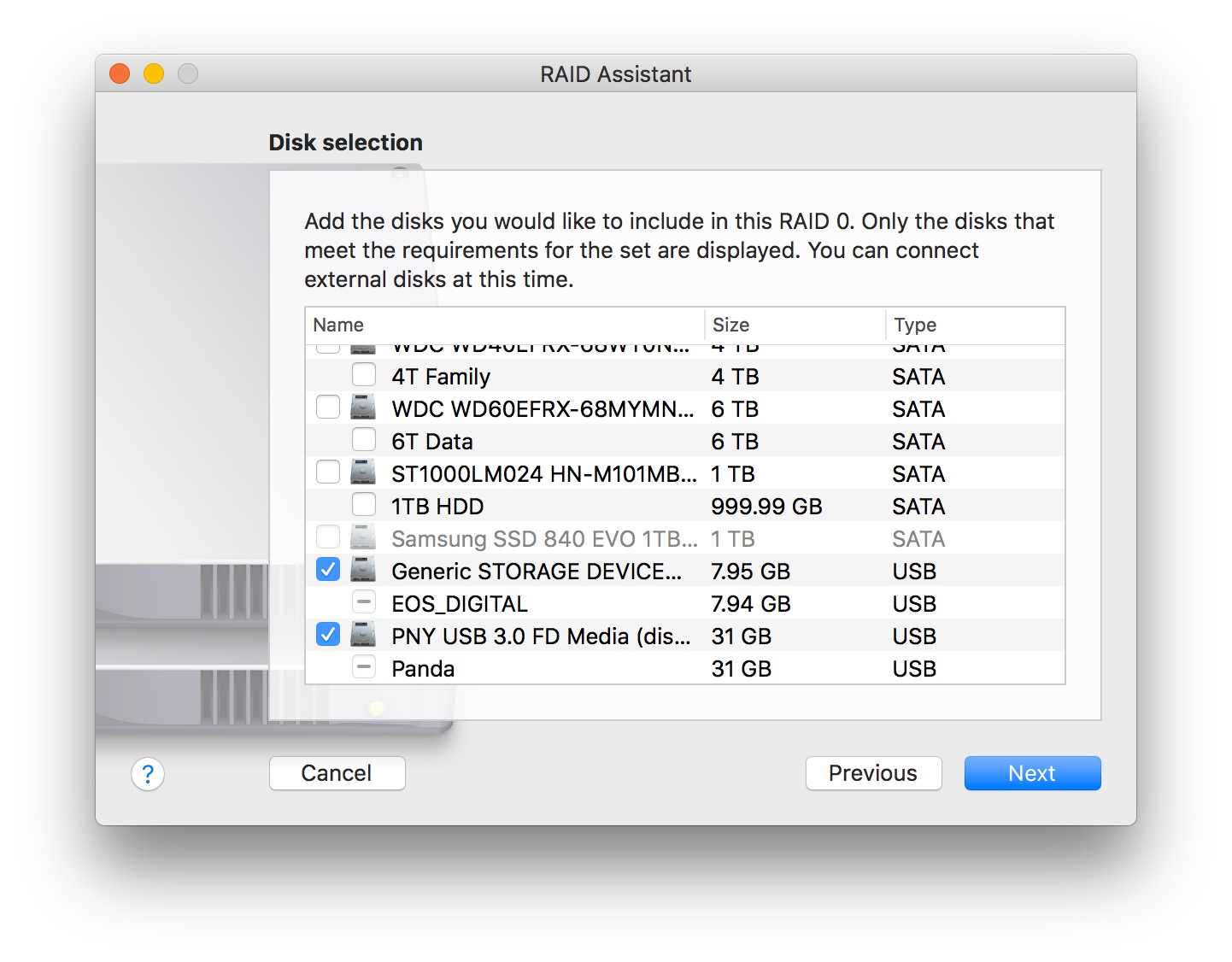The height and width of the screenshot is (962, 1232).
Task: Check the 1TB HDD volume checkbox
Action: (364, 505)
